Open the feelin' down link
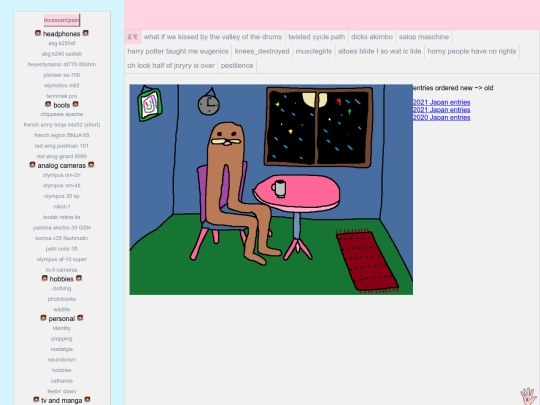The height and width of the screenshot is (405, 540). [x=62, y=391]
